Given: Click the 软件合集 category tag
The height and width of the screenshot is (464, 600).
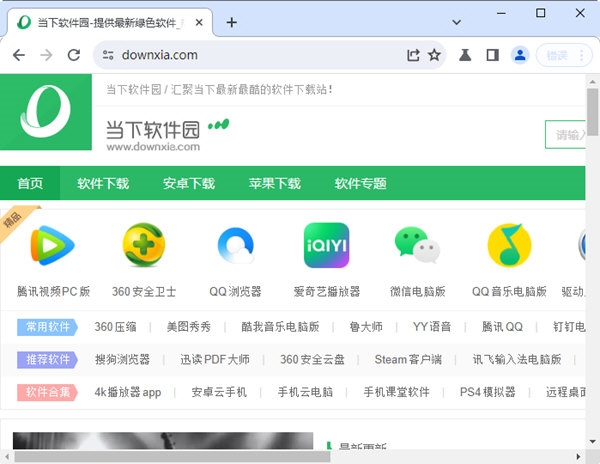Looking at the screenshot, I should pos(47,392).
